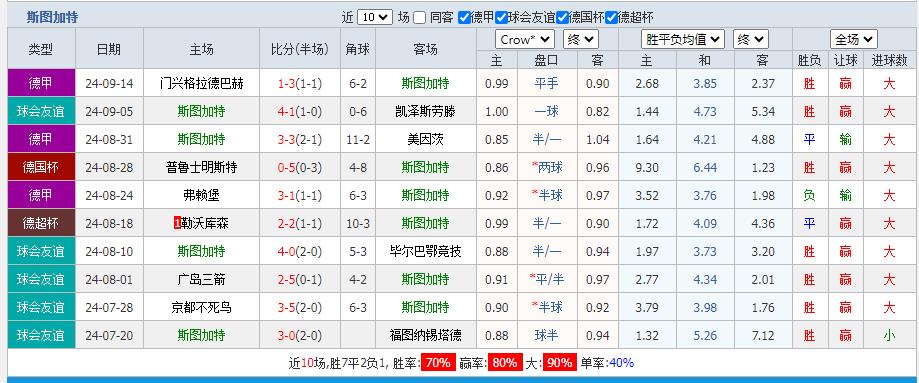Click the 胜负 column header

pyautogui.click(x=809, y=60)
